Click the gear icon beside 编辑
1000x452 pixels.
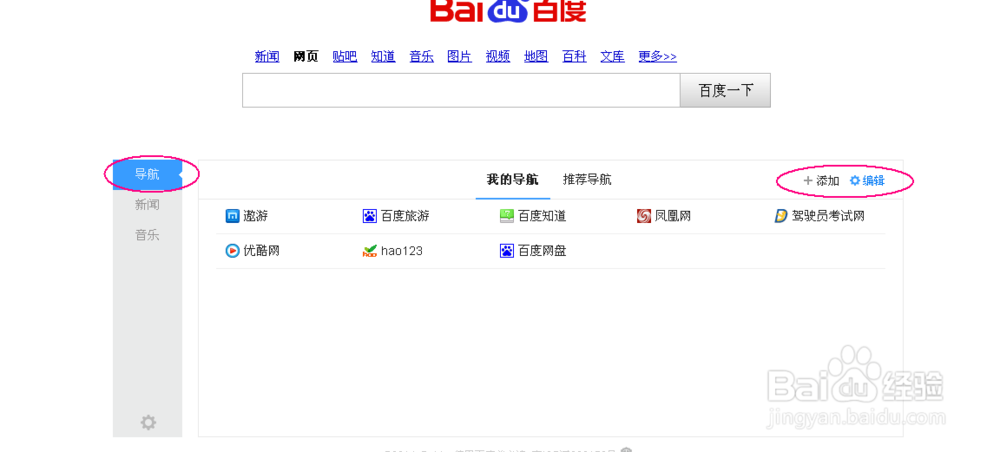[x=855, y=181]
